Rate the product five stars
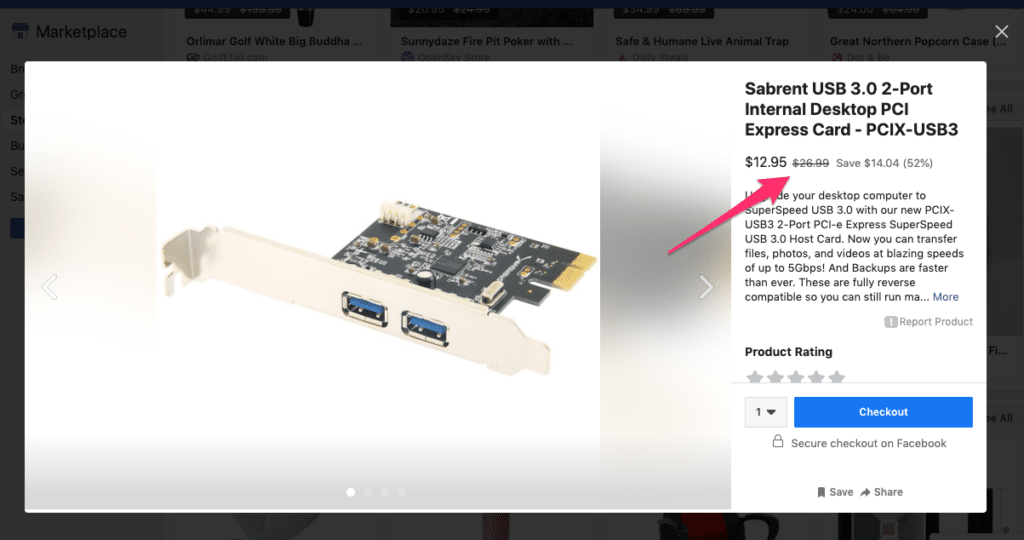Screen dimensions: 1024x540 pos(836,378)
